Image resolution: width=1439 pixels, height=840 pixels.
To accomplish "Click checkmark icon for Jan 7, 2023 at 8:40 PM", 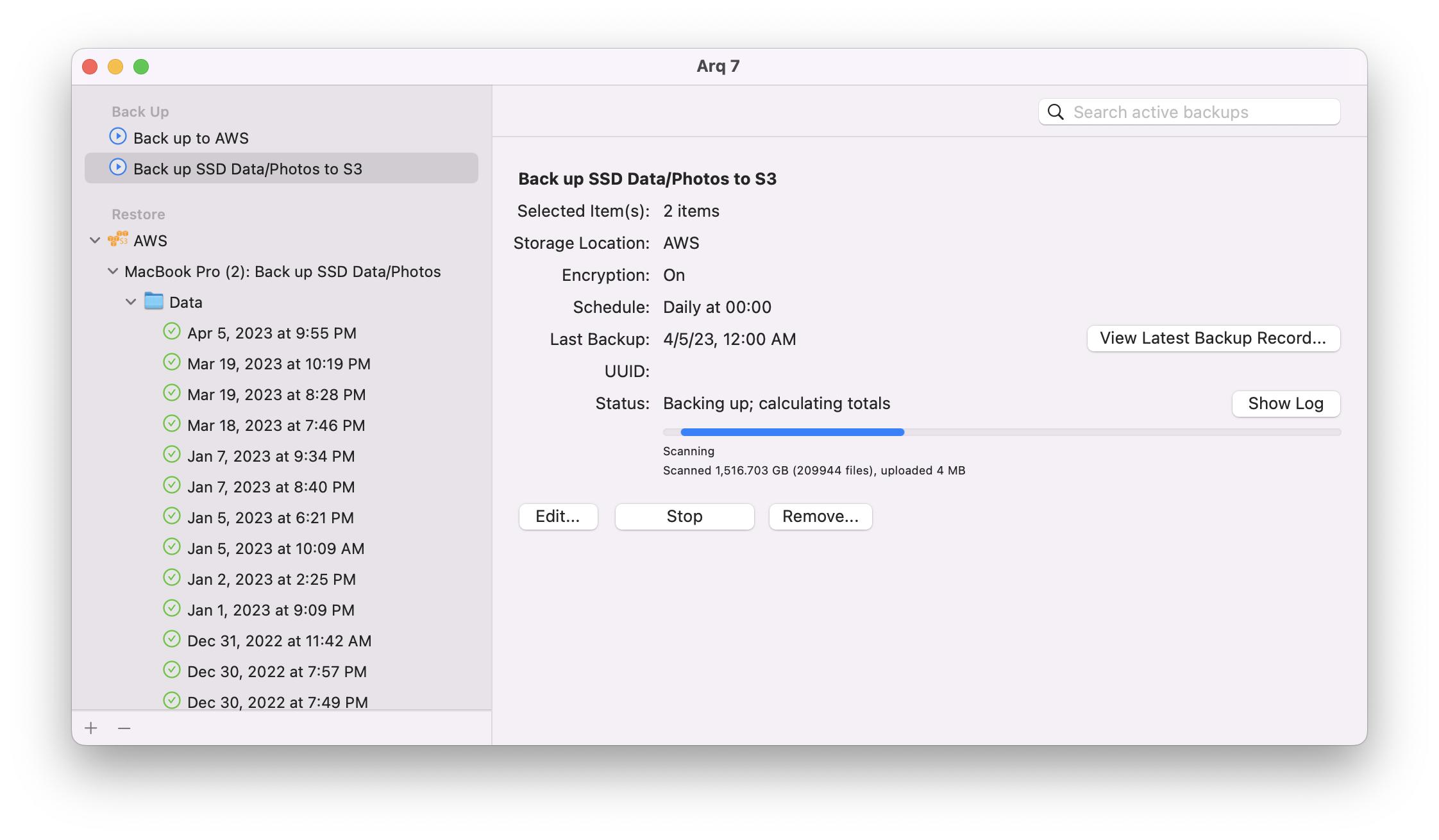I will [x=172, y=485].
